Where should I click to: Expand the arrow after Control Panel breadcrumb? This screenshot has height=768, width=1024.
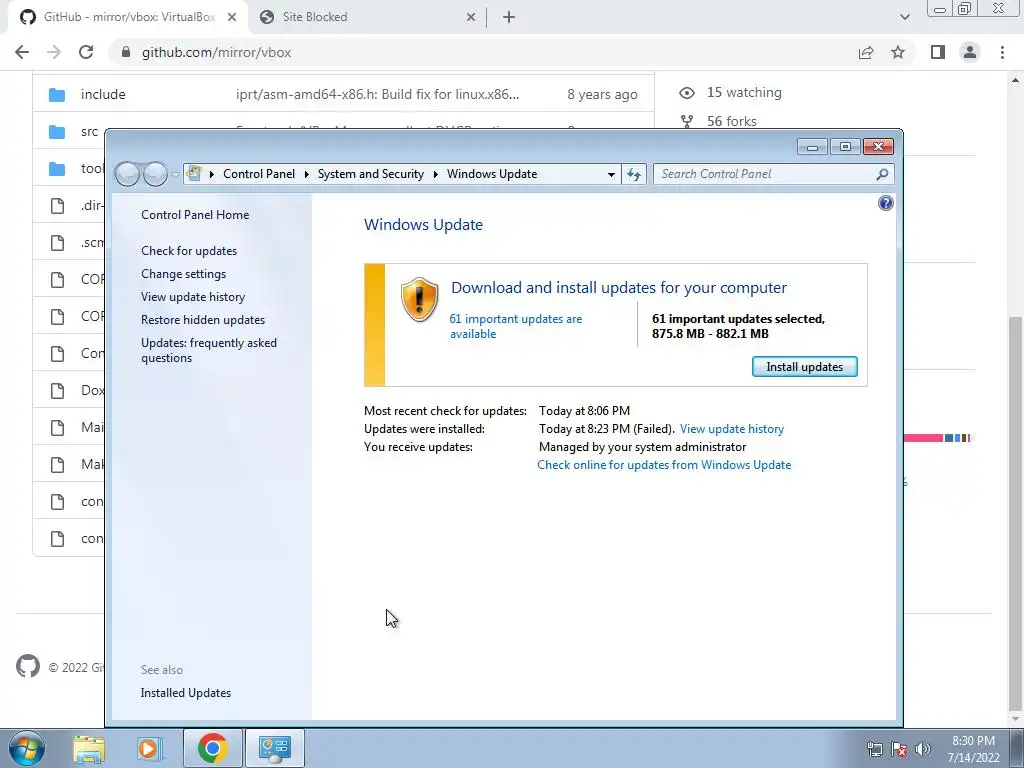(306, 174)
